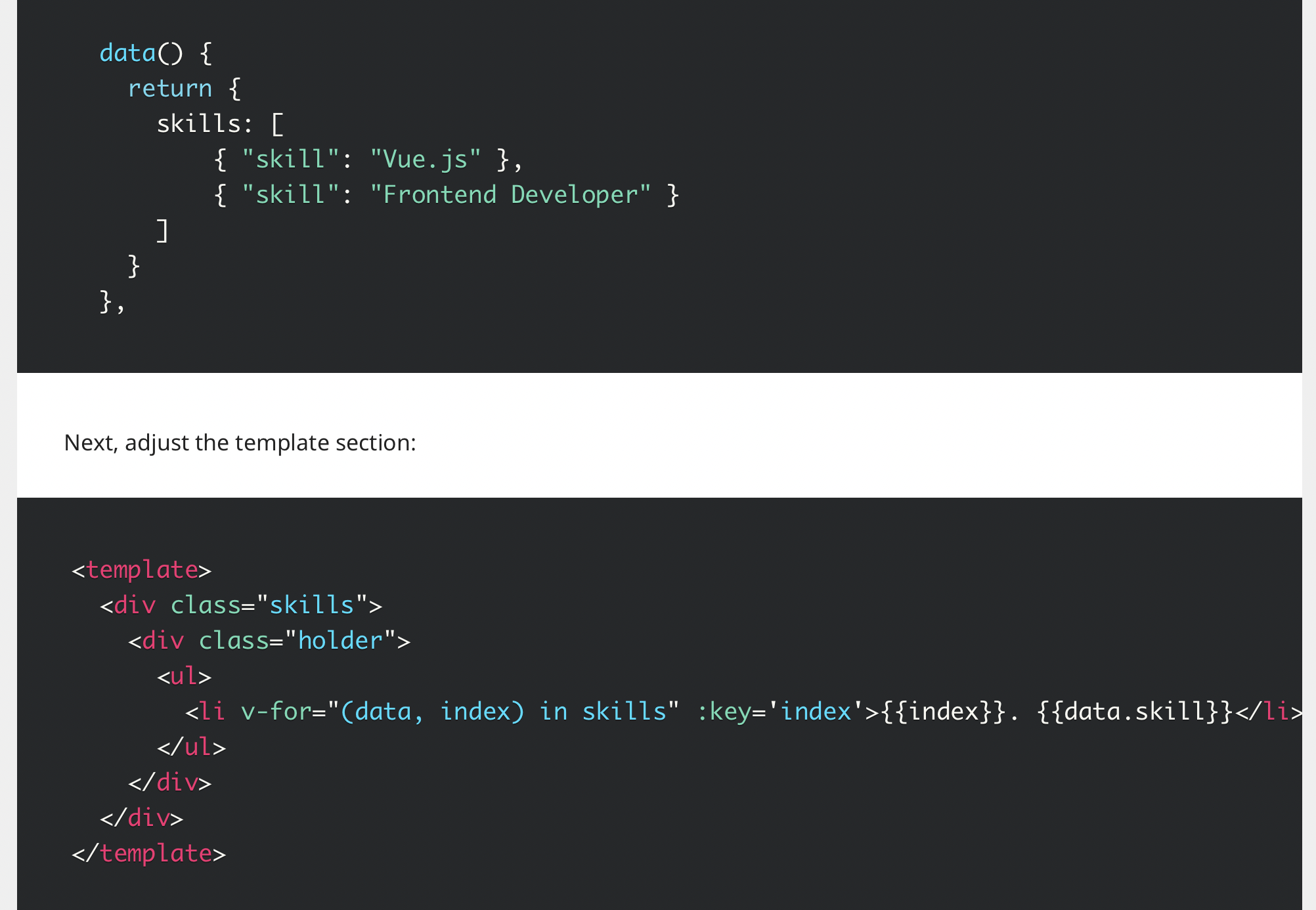Click the closing </ul> tag
The height and width of the screenshot is (910, 1316).
coord(192,747)
